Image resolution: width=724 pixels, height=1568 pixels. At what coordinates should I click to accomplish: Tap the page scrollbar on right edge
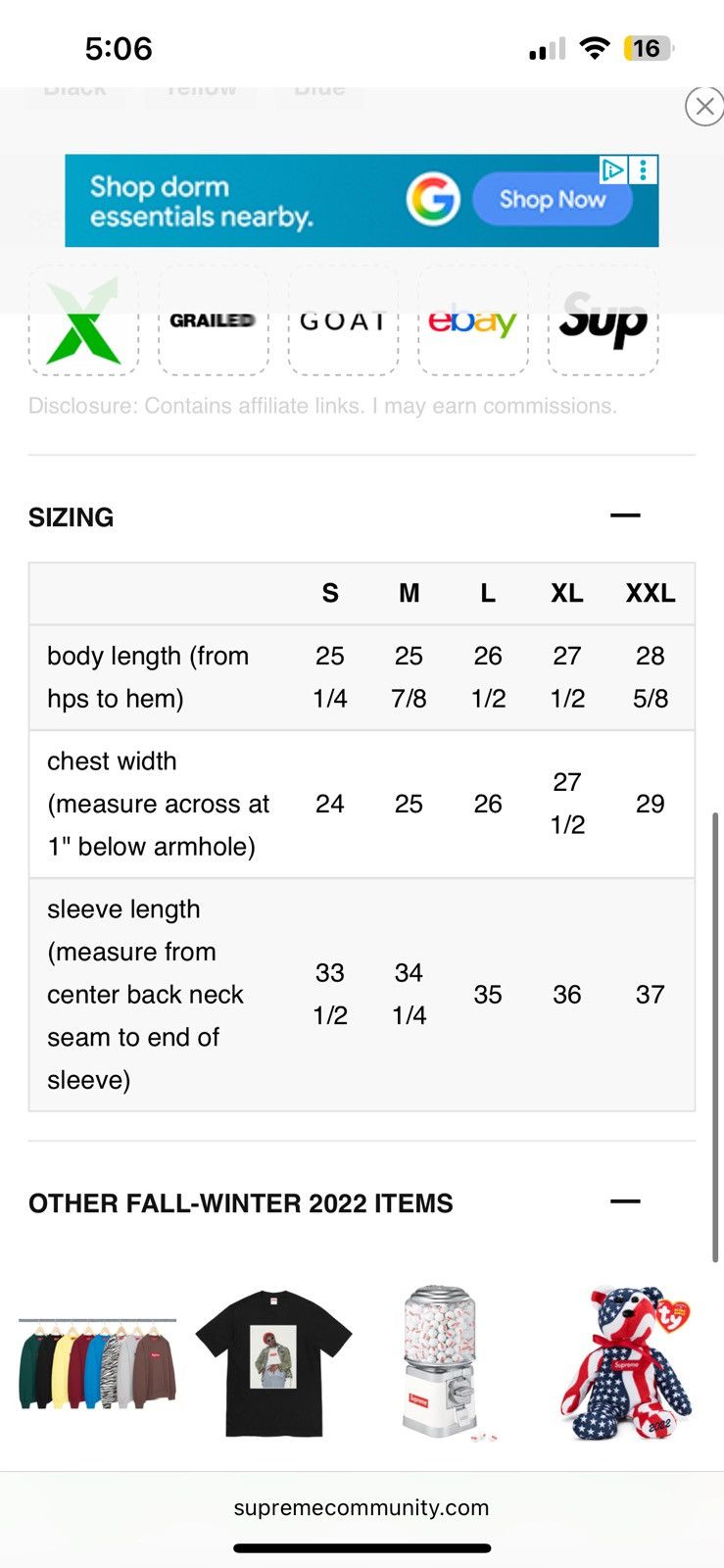pos(716,1037)
